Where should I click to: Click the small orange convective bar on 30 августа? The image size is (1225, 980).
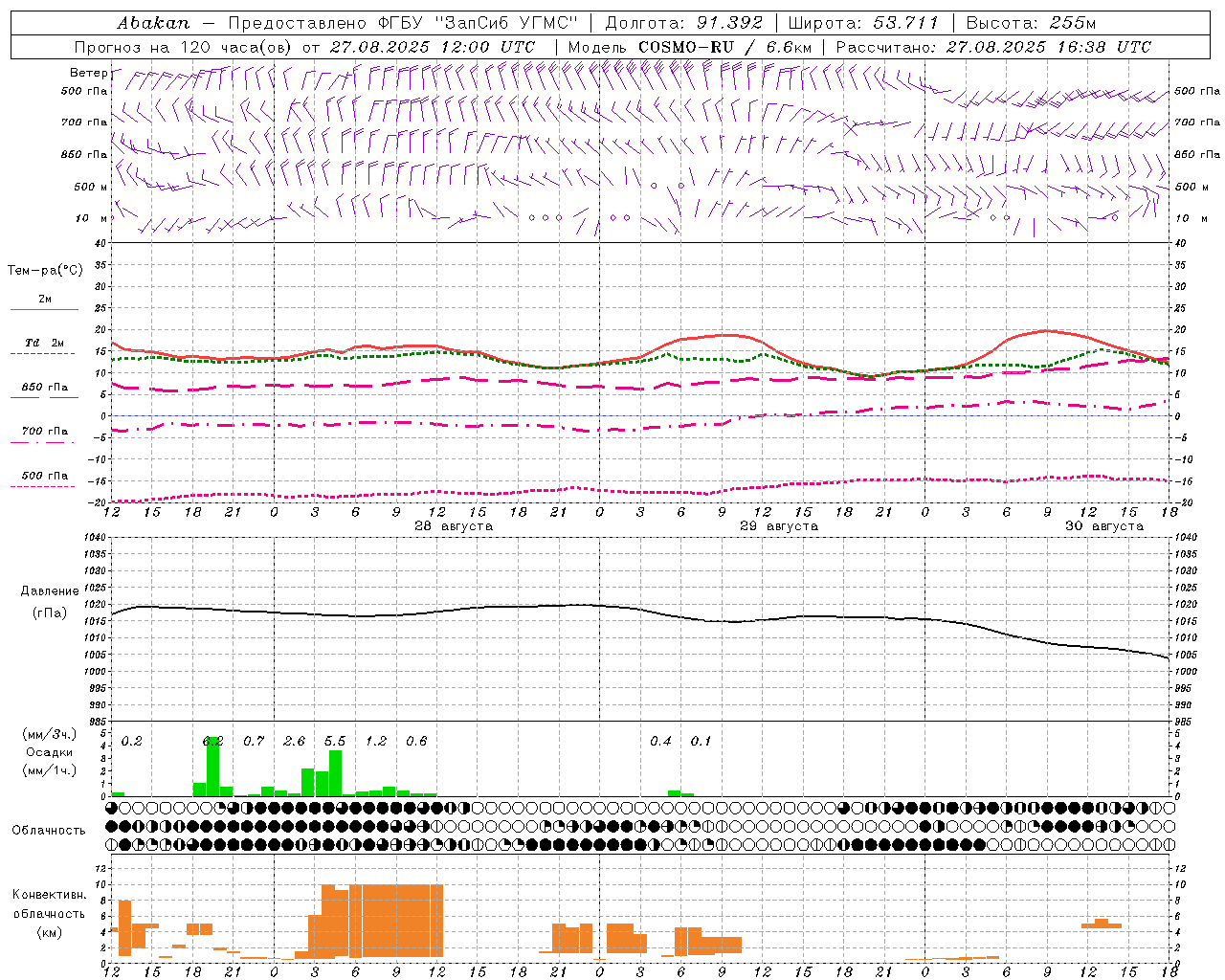(x=1101, y=924)
